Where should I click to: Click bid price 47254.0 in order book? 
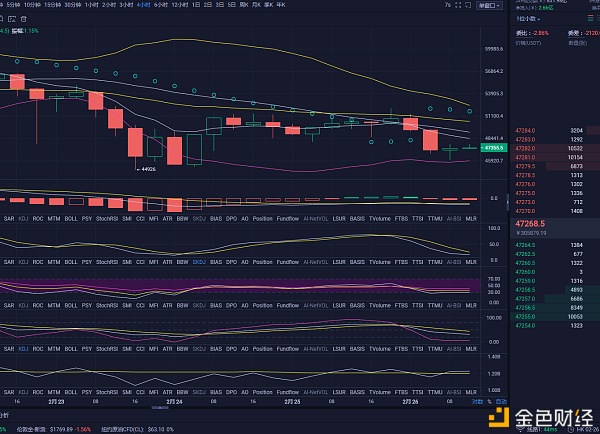(x=525, y=326)
